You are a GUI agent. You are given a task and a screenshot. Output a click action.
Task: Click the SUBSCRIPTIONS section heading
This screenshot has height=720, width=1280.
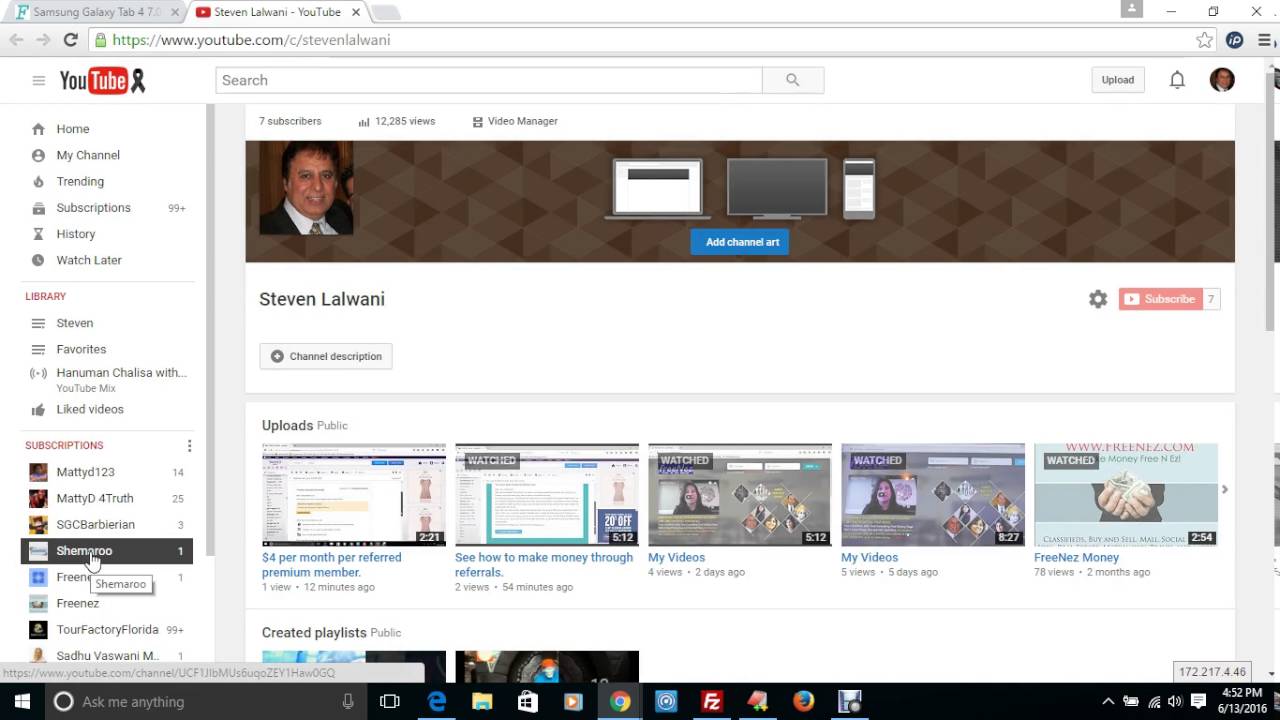(x=64, y=446)
